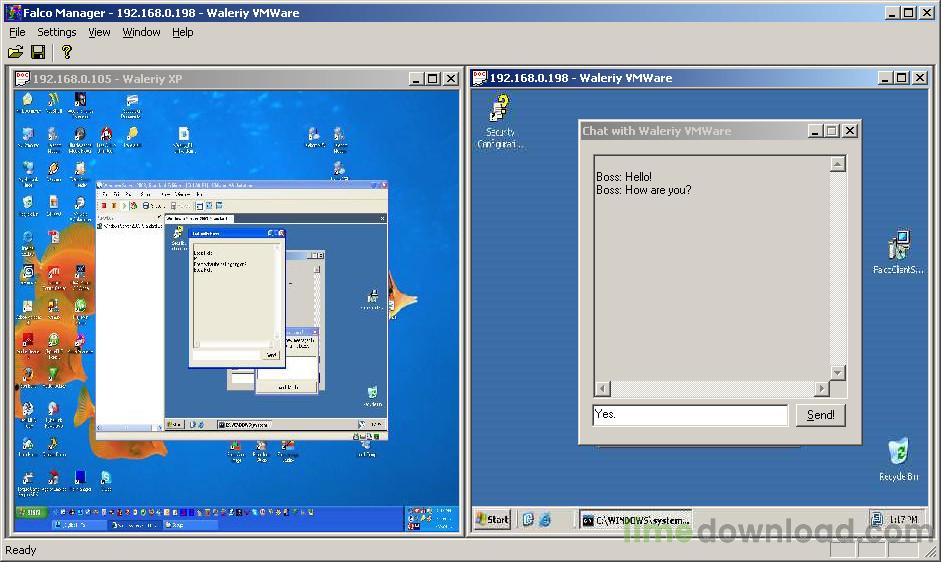Open the Window menu
Screen dimensions: 941x562
[141, 32]
